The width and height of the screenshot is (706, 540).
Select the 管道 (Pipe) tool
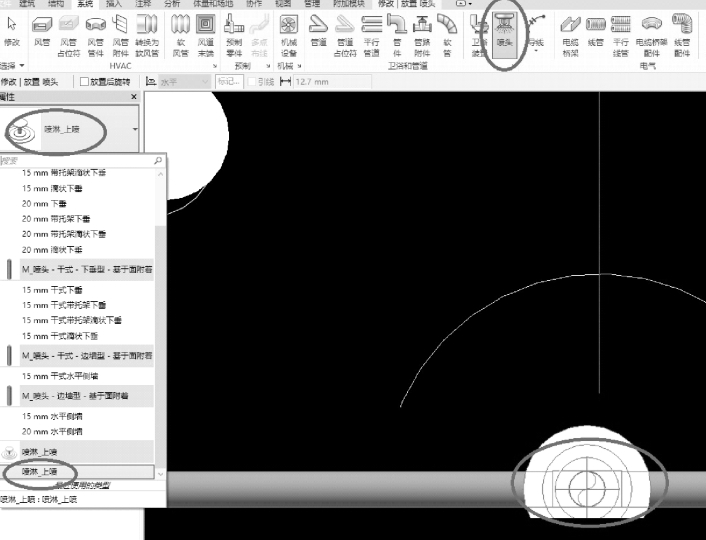tap(318, 31)
